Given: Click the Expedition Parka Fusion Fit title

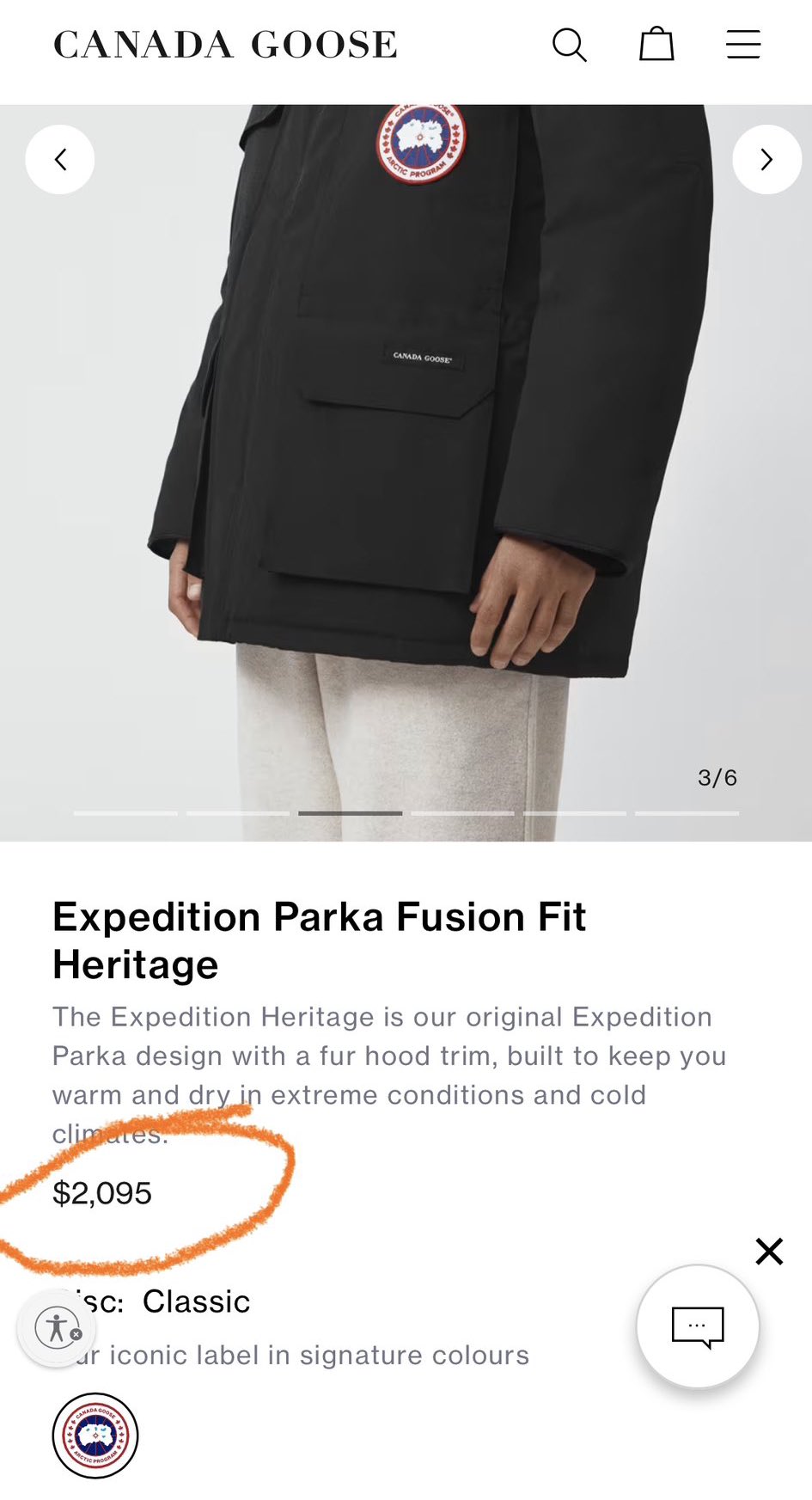Looking at the screenshot, I should tap(319, 940).
